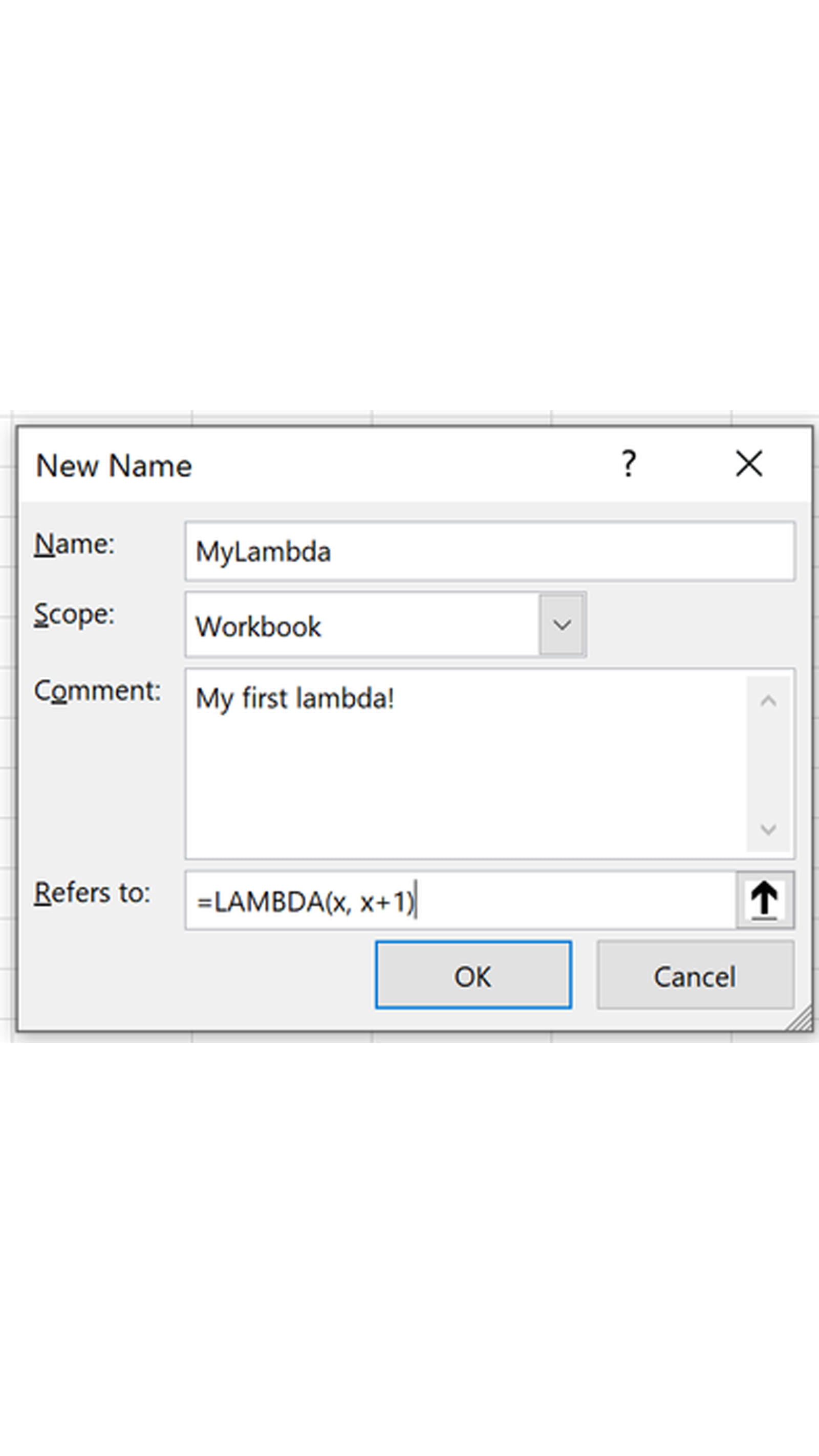This screenshot has width=819, height=1456.
Task: Close the New Name dialog
Action: point(749,464)
